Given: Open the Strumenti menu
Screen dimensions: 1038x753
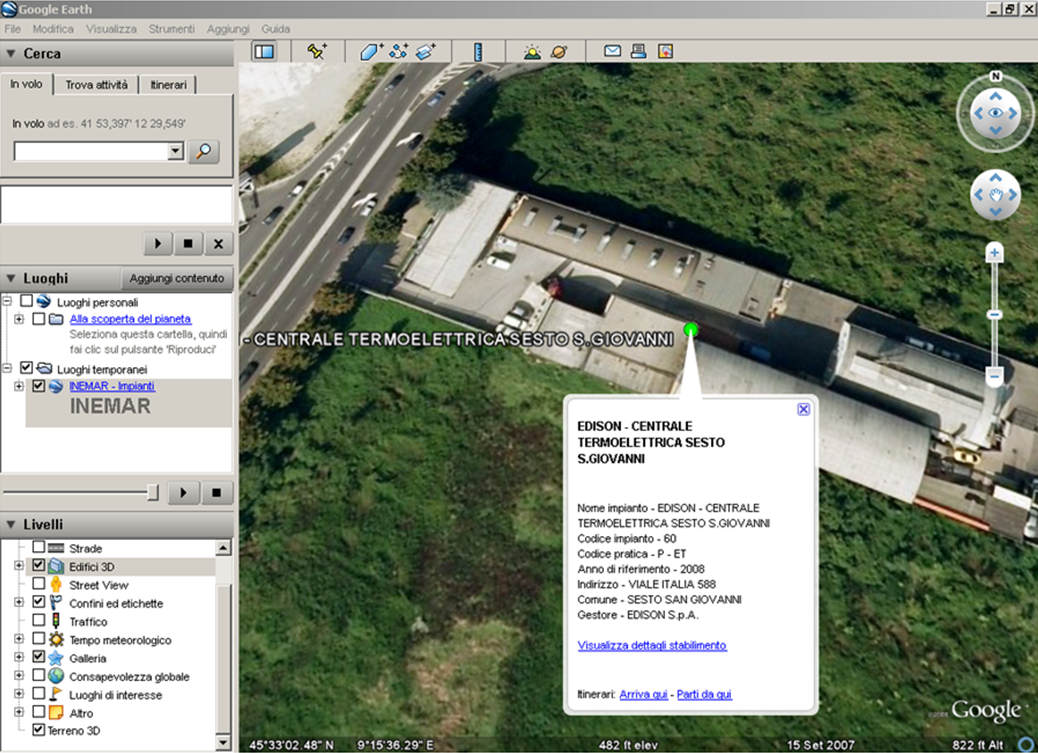Looking at the screenshot, I should (171, 29).
